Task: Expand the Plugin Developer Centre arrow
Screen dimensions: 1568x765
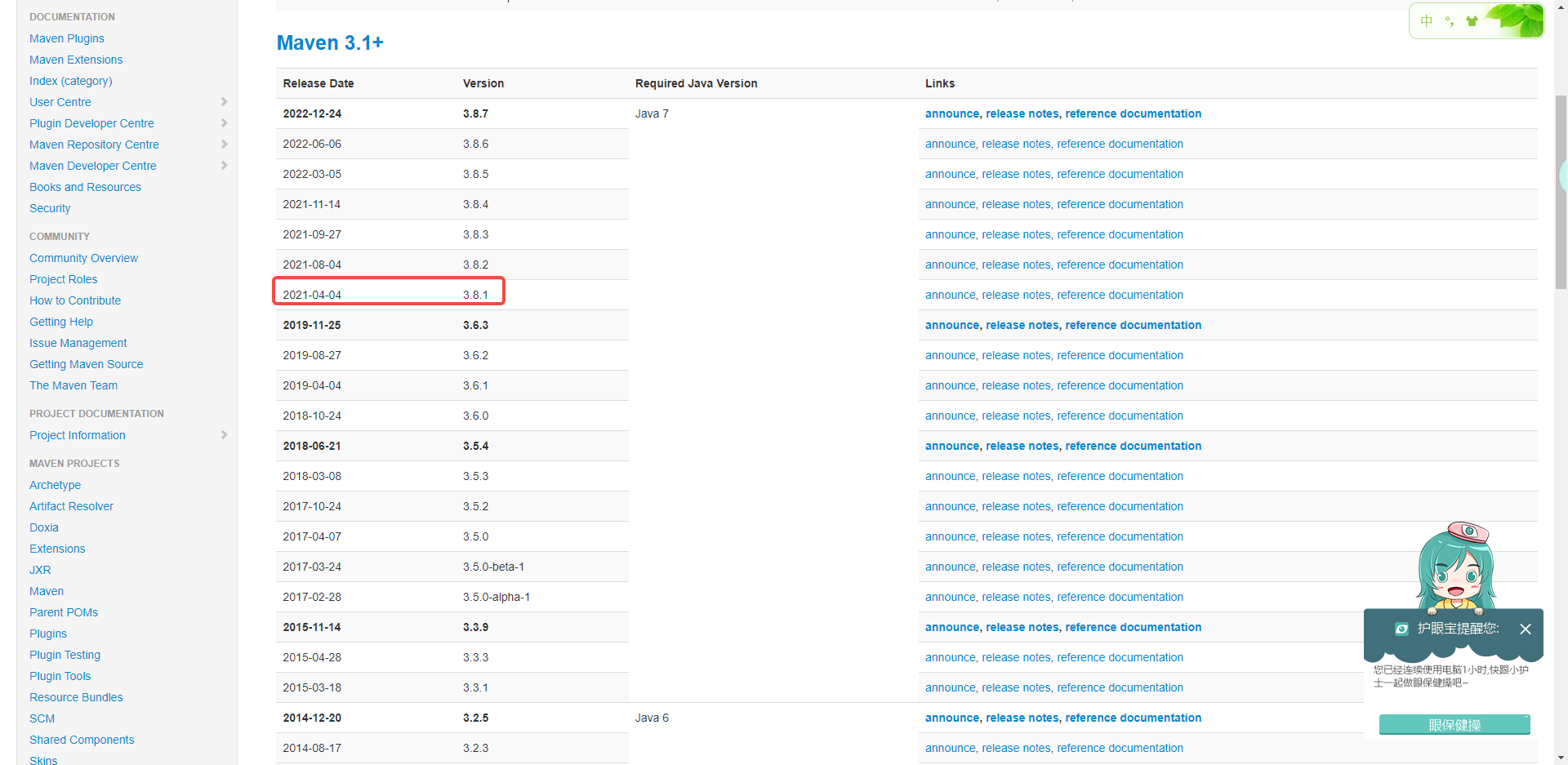Action: 224,123
